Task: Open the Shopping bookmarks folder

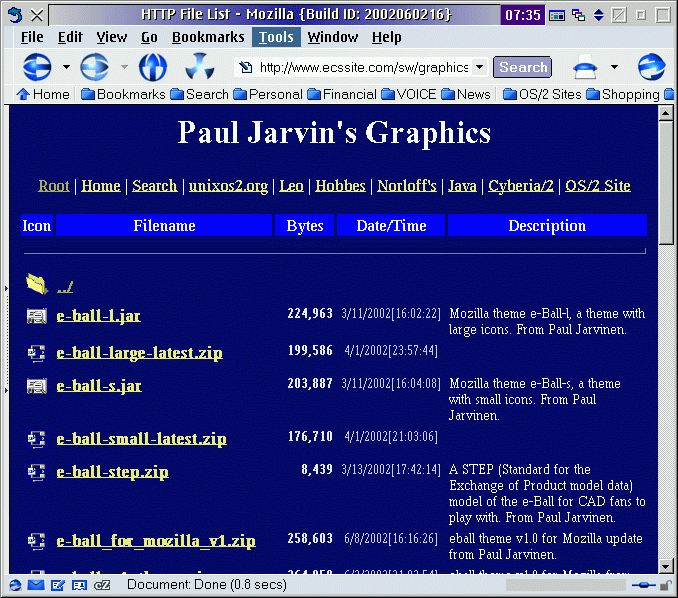Action: [623, 94]
